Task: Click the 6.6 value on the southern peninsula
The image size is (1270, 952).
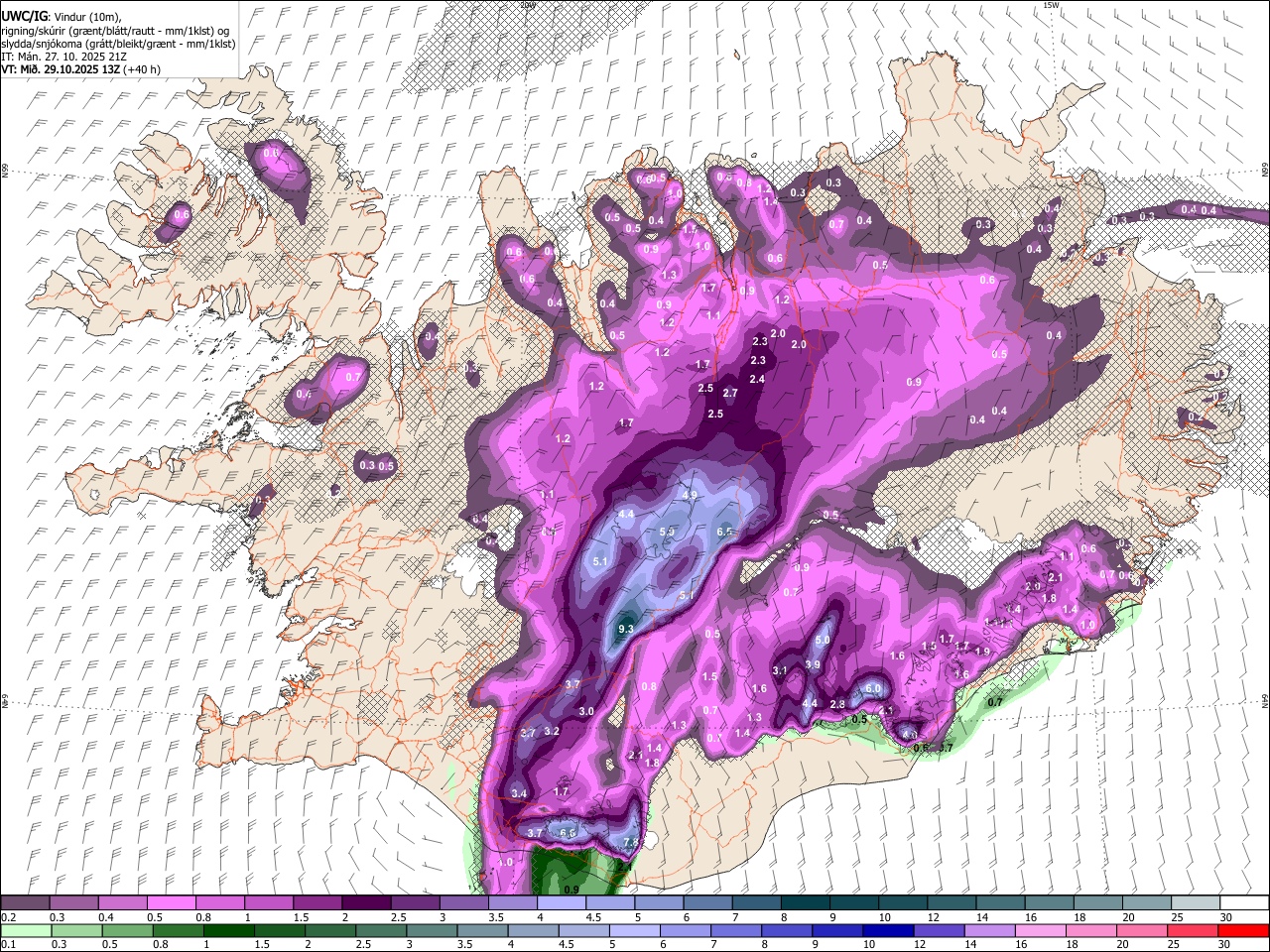Action: [x=569, y=833]
